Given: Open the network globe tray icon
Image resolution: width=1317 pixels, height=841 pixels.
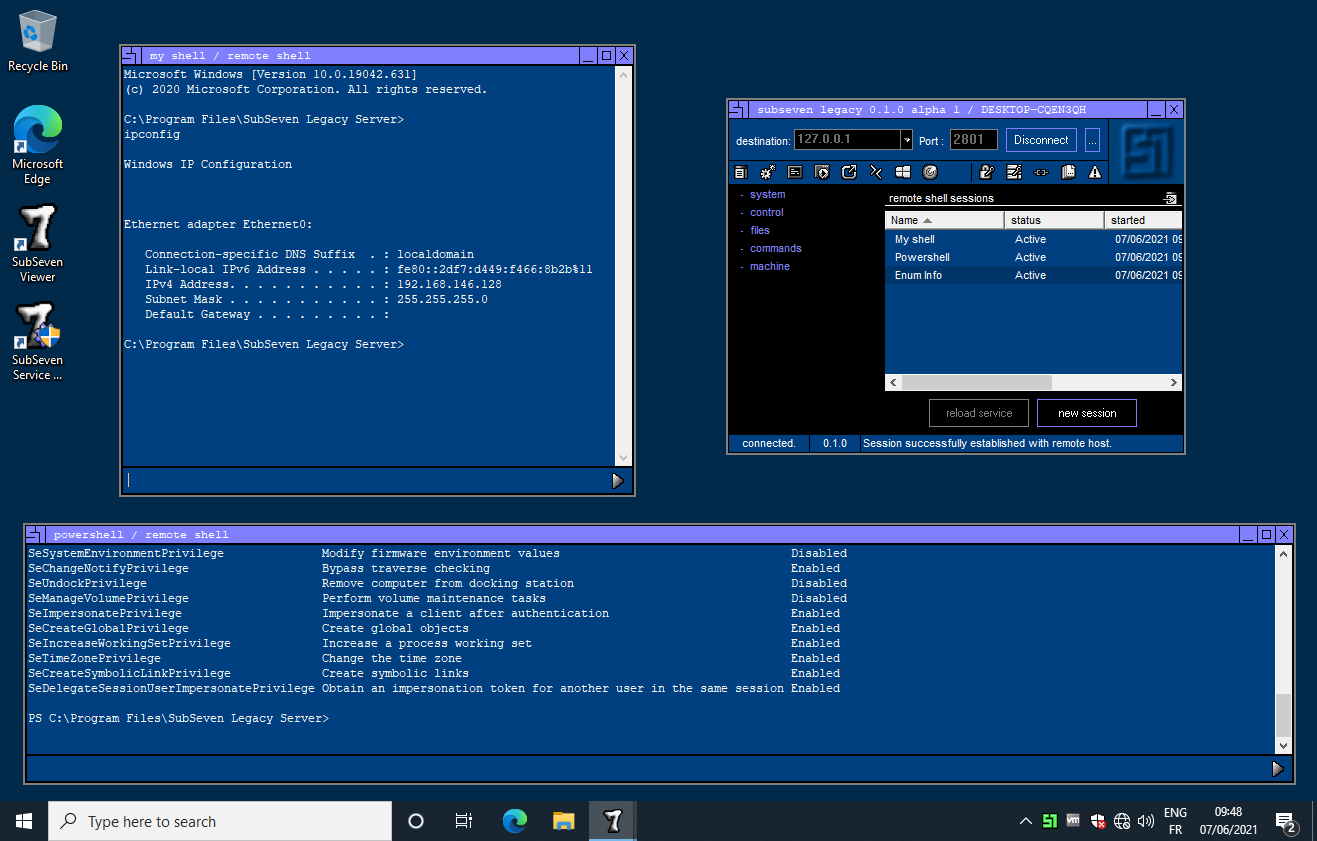Looking at the screenshot, I should coord(1121,821).
